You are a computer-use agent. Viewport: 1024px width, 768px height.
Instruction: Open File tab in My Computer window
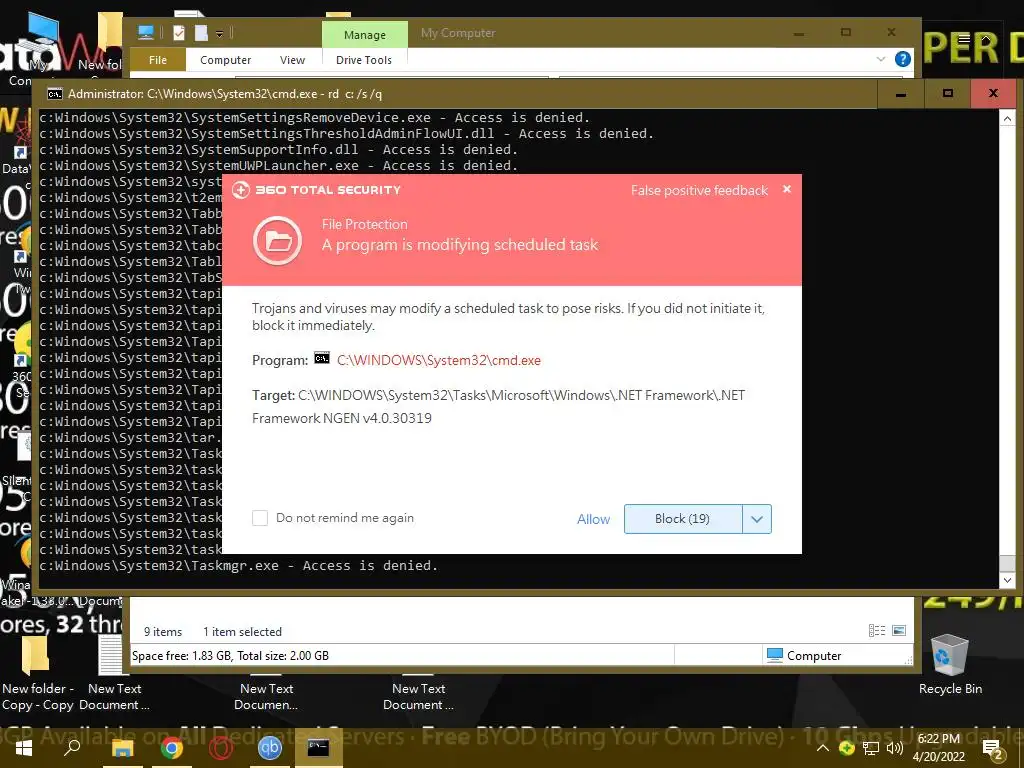pyautogui.click(x=158, y=59)
